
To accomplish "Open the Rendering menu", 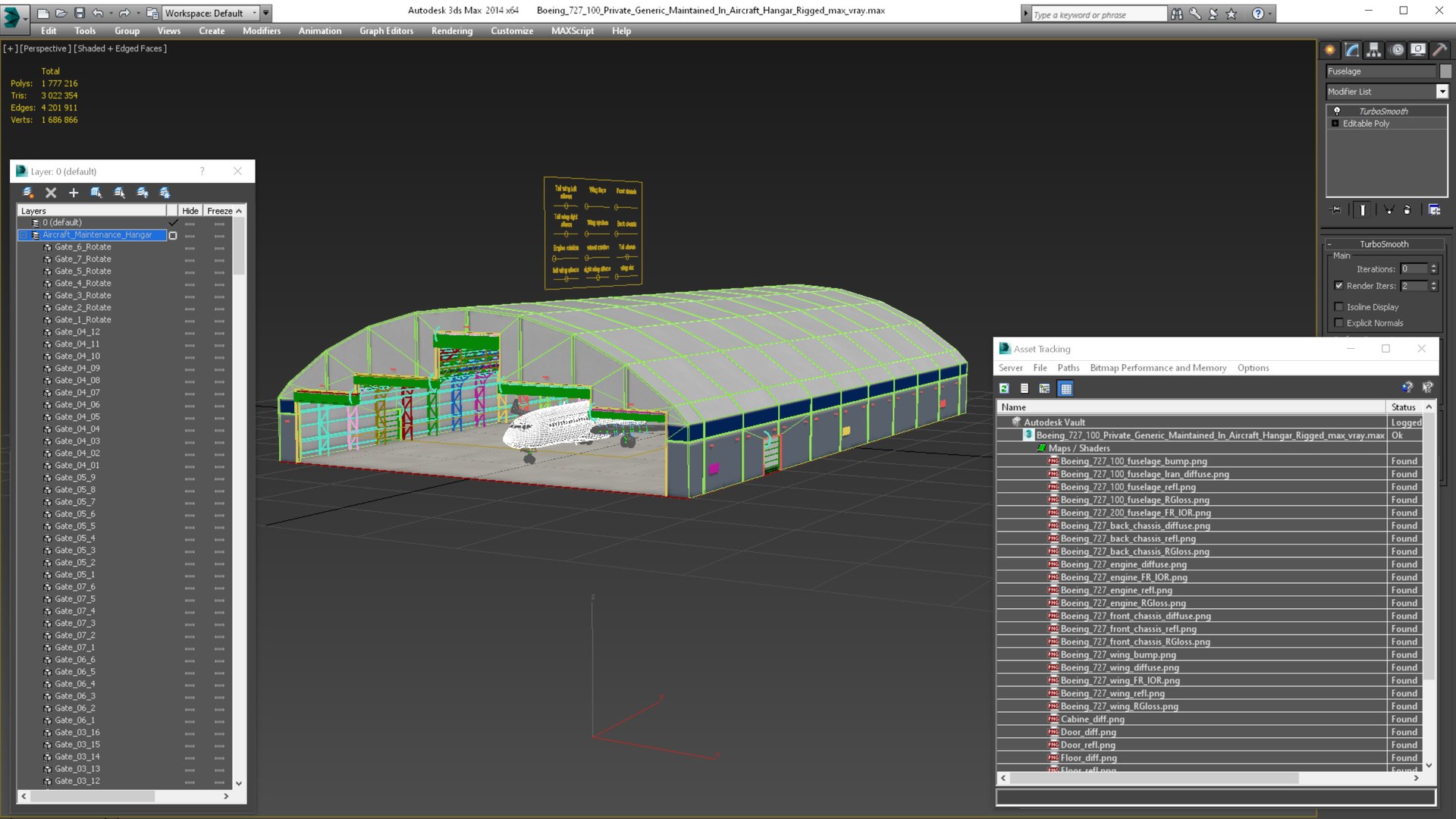I will [451, 31].
